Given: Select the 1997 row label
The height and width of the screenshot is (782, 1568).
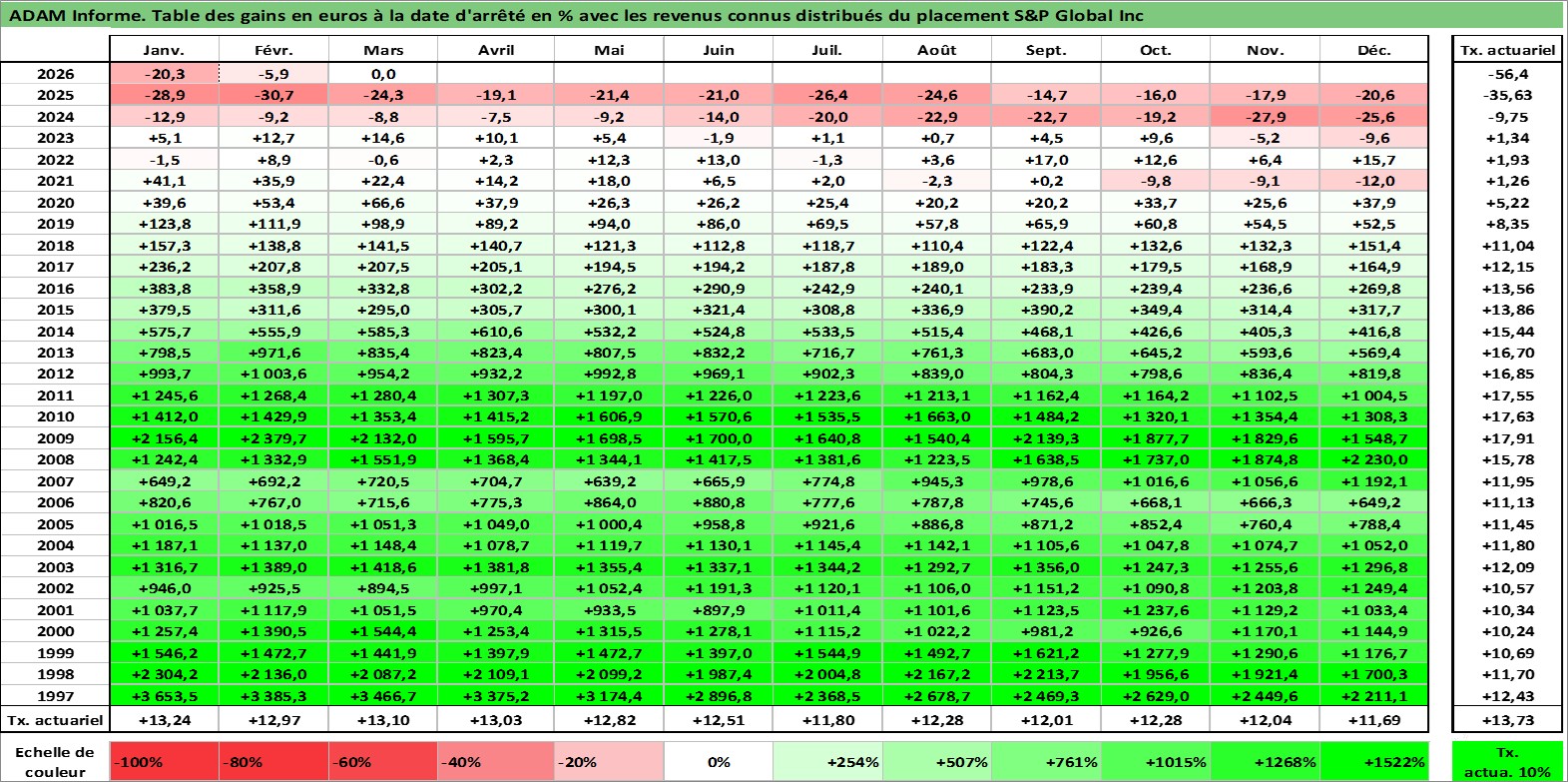Looking at the screenshot, I should click(x=55, y=696).
